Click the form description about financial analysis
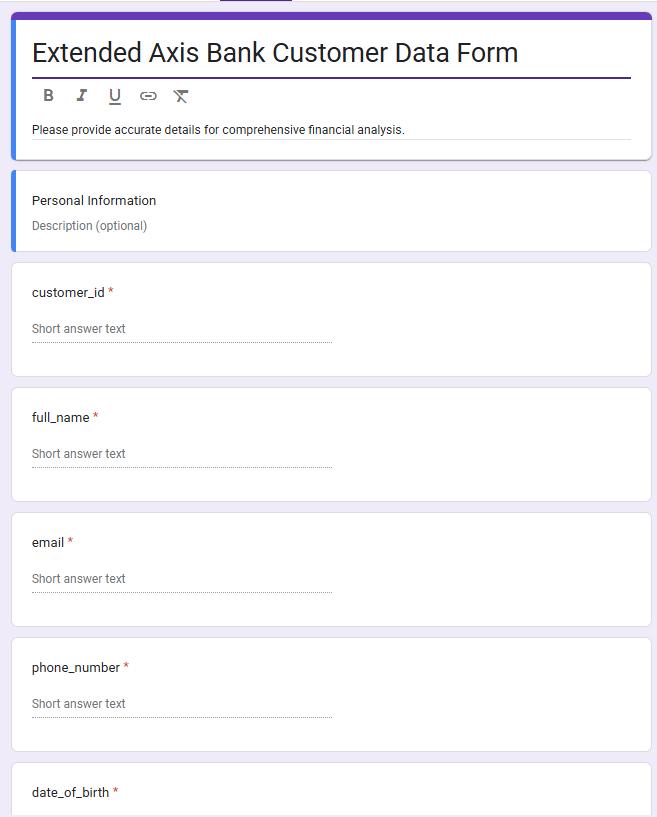The height and width of the screenshot is (817, 657). 218,130
